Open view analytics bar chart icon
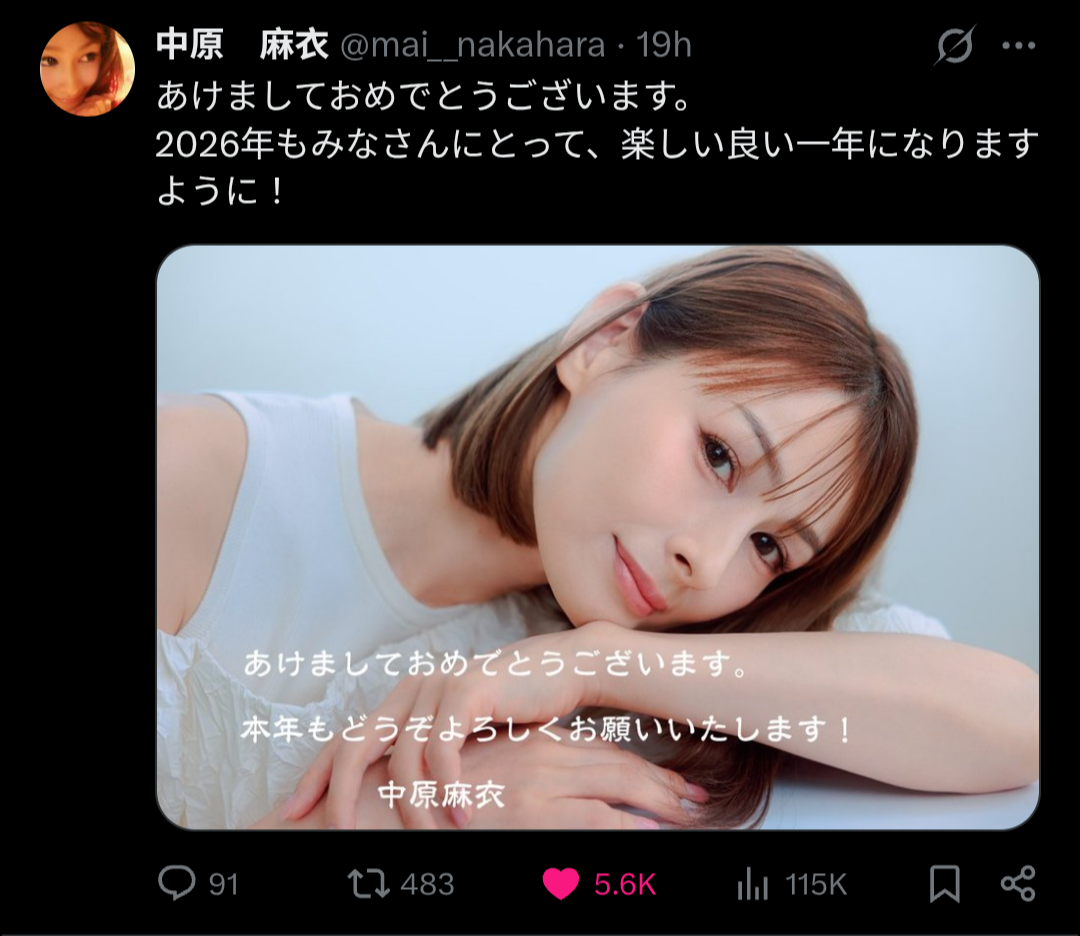Viewport: 1080px width, 936px height. point(752,884)
